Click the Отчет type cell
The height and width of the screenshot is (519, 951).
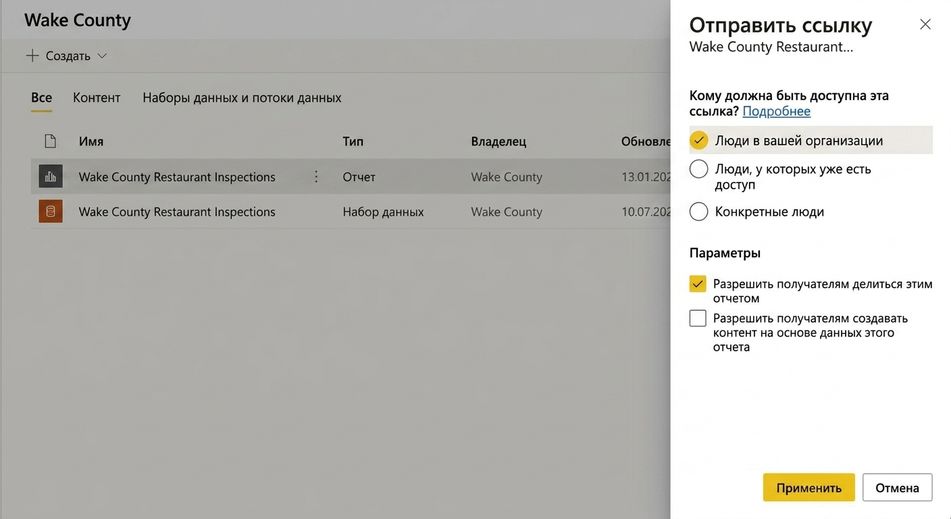359,177
